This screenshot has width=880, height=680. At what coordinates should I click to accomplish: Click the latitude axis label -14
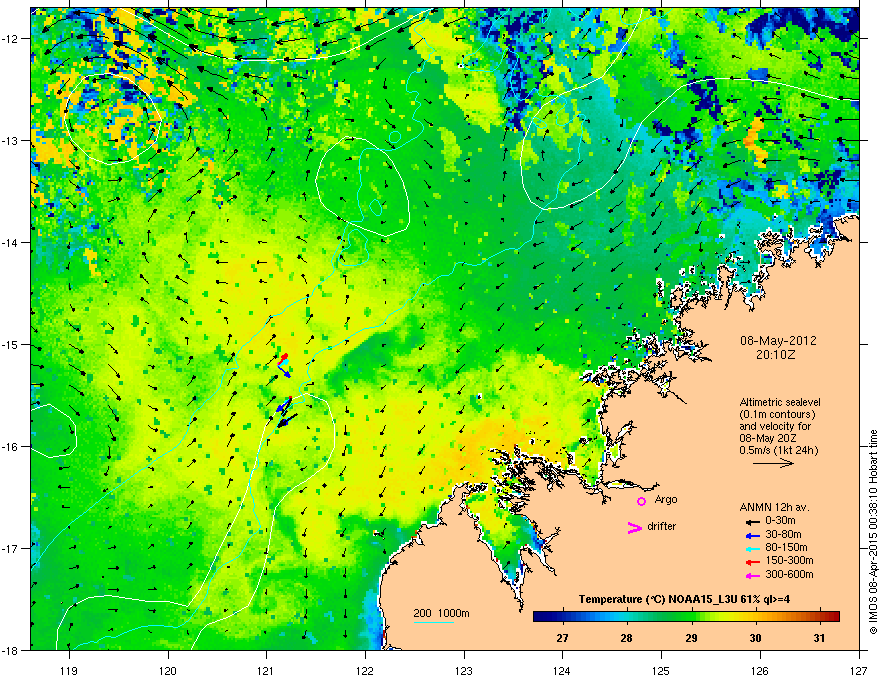[x=10, y=242]
